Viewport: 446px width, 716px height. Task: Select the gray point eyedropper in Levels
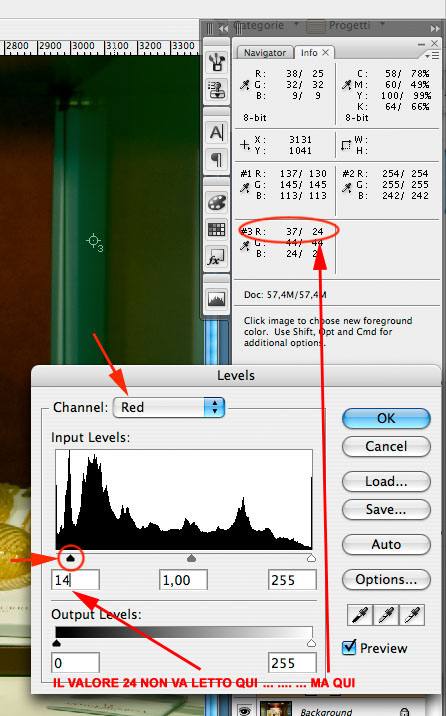386,615
